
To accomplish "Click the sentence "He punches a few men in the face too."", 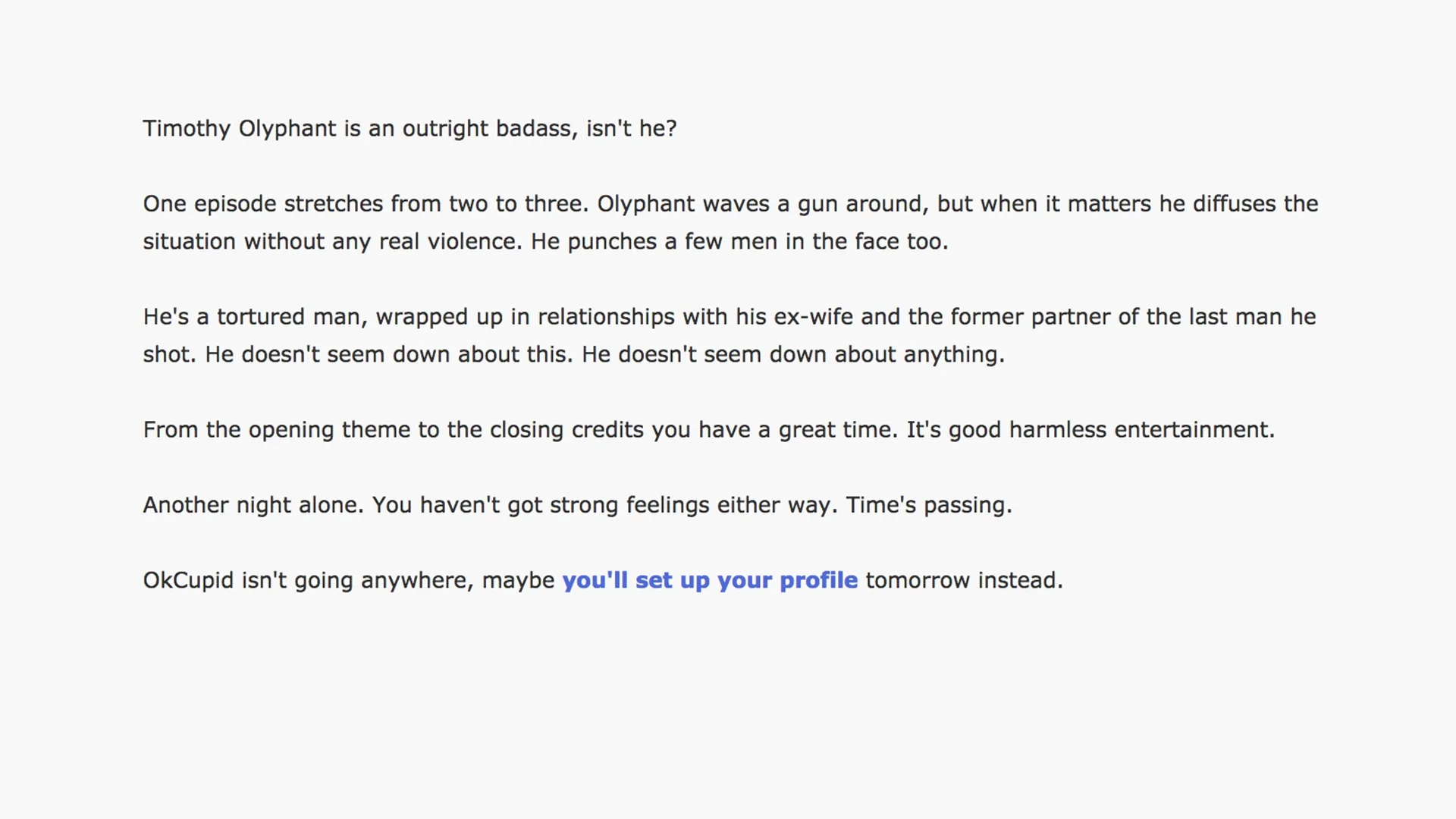I will (739, 241).
